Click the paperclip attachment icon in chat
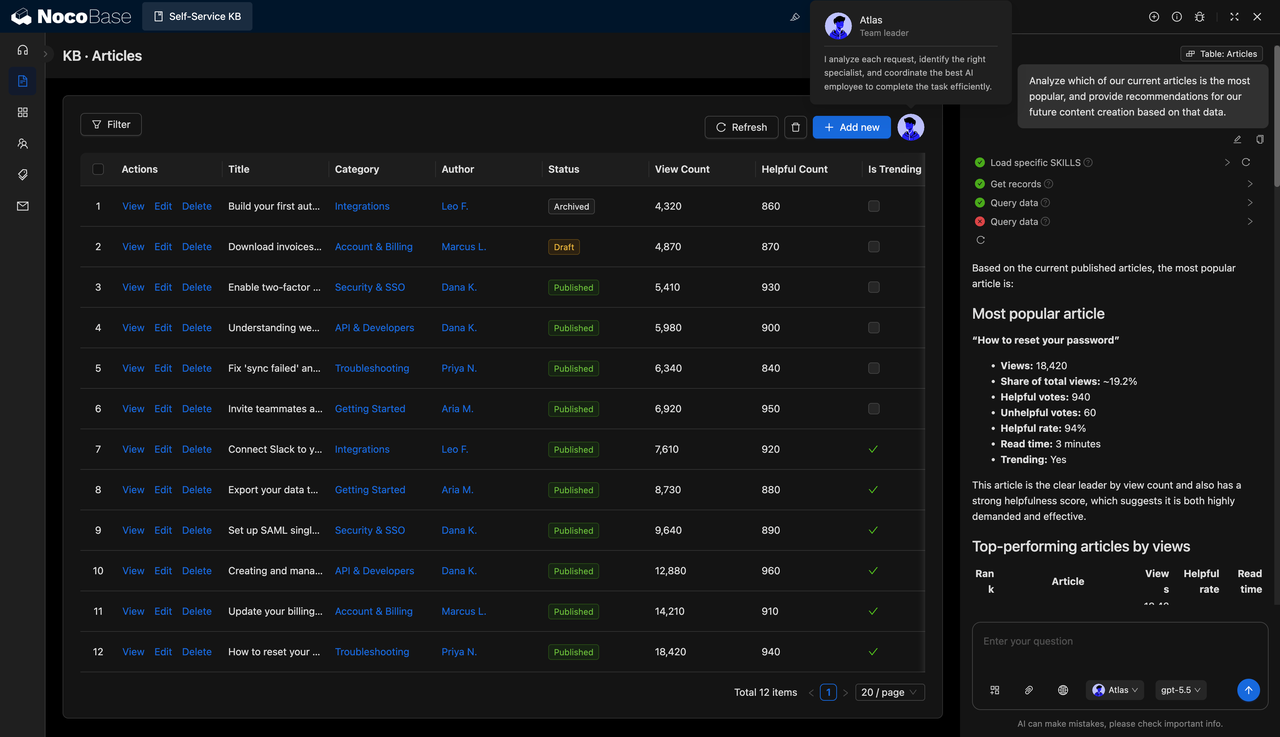This screenshot has height=737, width=1280. tap(1028, 690)
